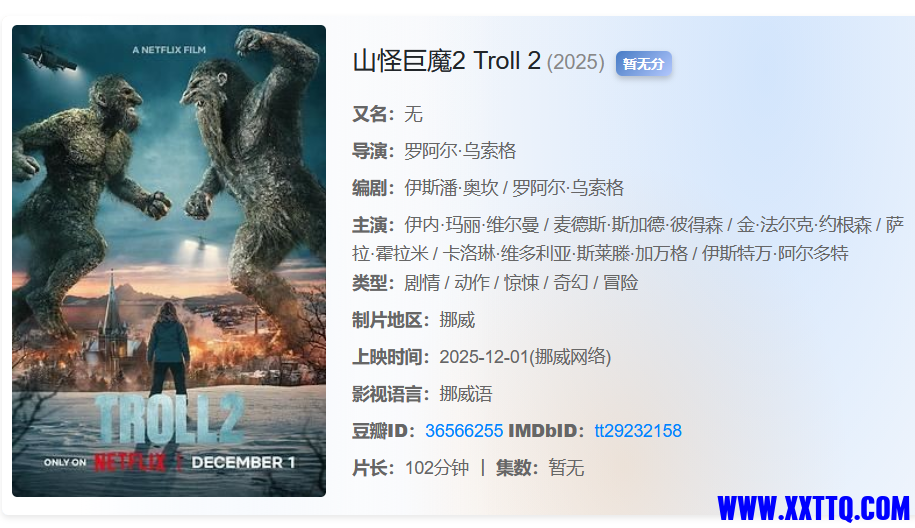The image size is (915, 528).
Task: Click the runtime 102分钟 text
Action: click(x=436, y=468)
